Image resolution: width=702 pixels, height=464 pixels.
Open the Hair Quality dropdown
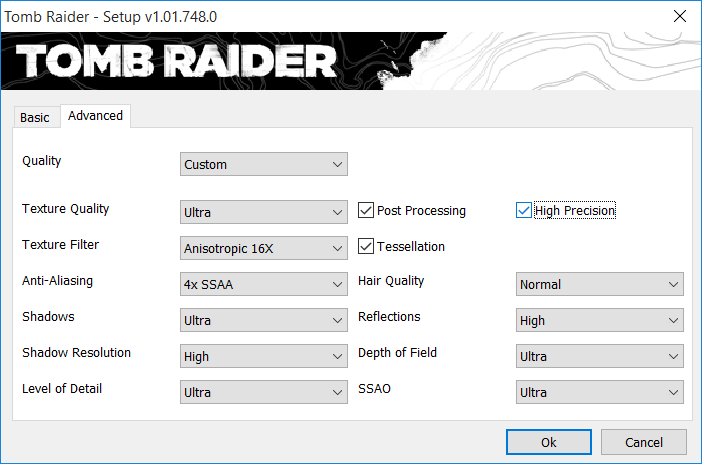(x=599, y=284)
